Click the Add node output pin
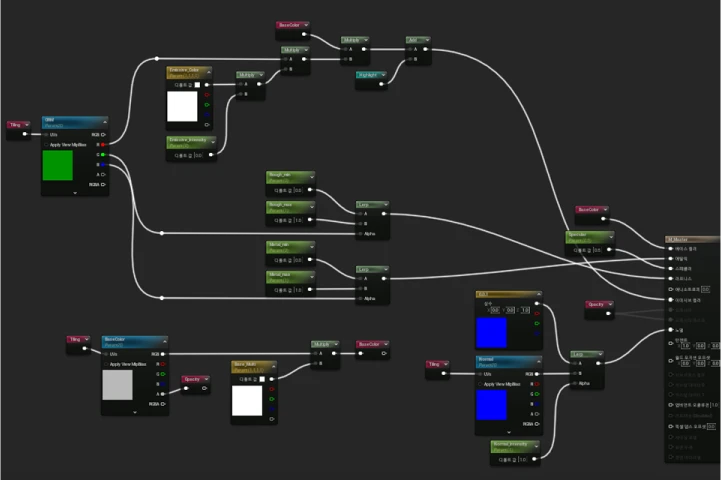This screenshot has width=721, height=480. tap(425, 49)
